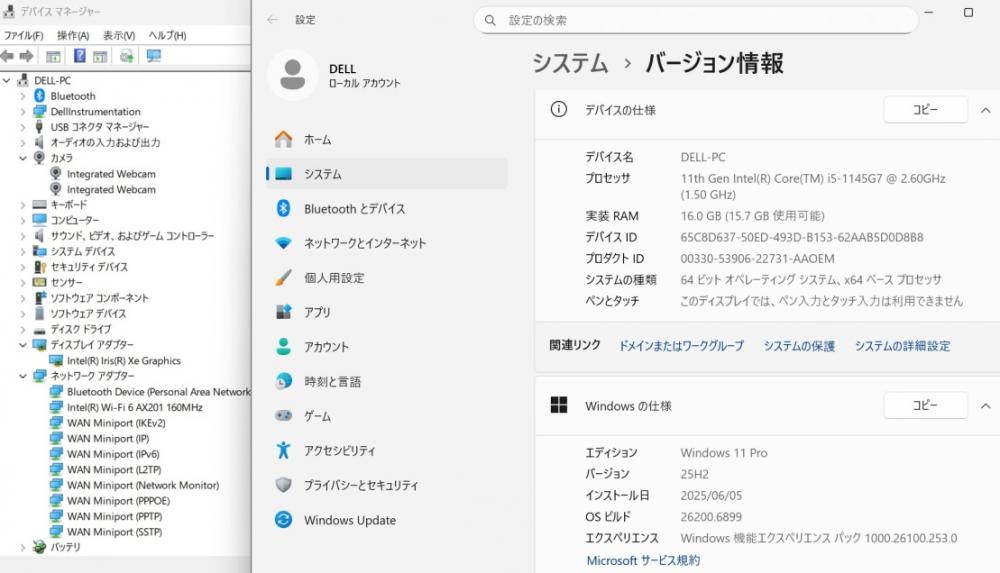Viewport: 1000px width, 573px height.
Task: Open システムの詳細設定 link
Action: (902, 346)
